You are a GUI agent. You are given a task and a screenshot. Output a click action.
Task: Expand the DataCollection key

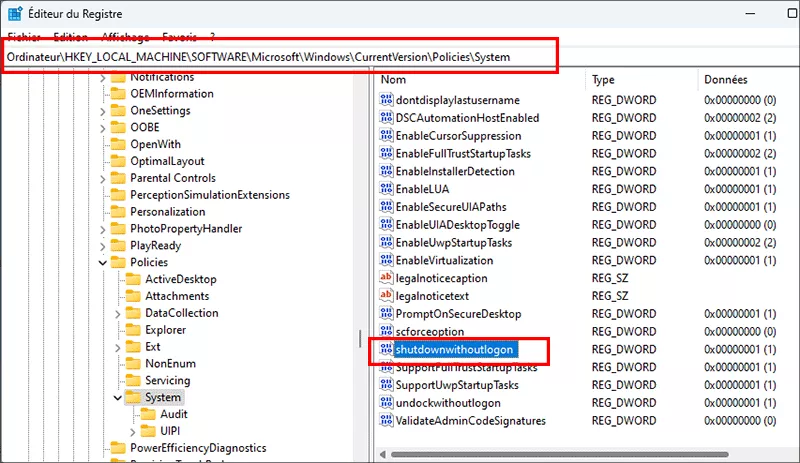tap(117, 313)
